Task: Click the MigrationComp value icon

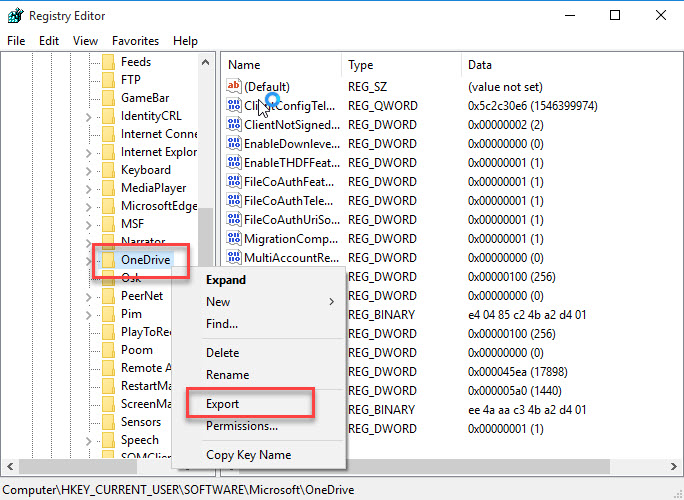Action: pos(234,238)
